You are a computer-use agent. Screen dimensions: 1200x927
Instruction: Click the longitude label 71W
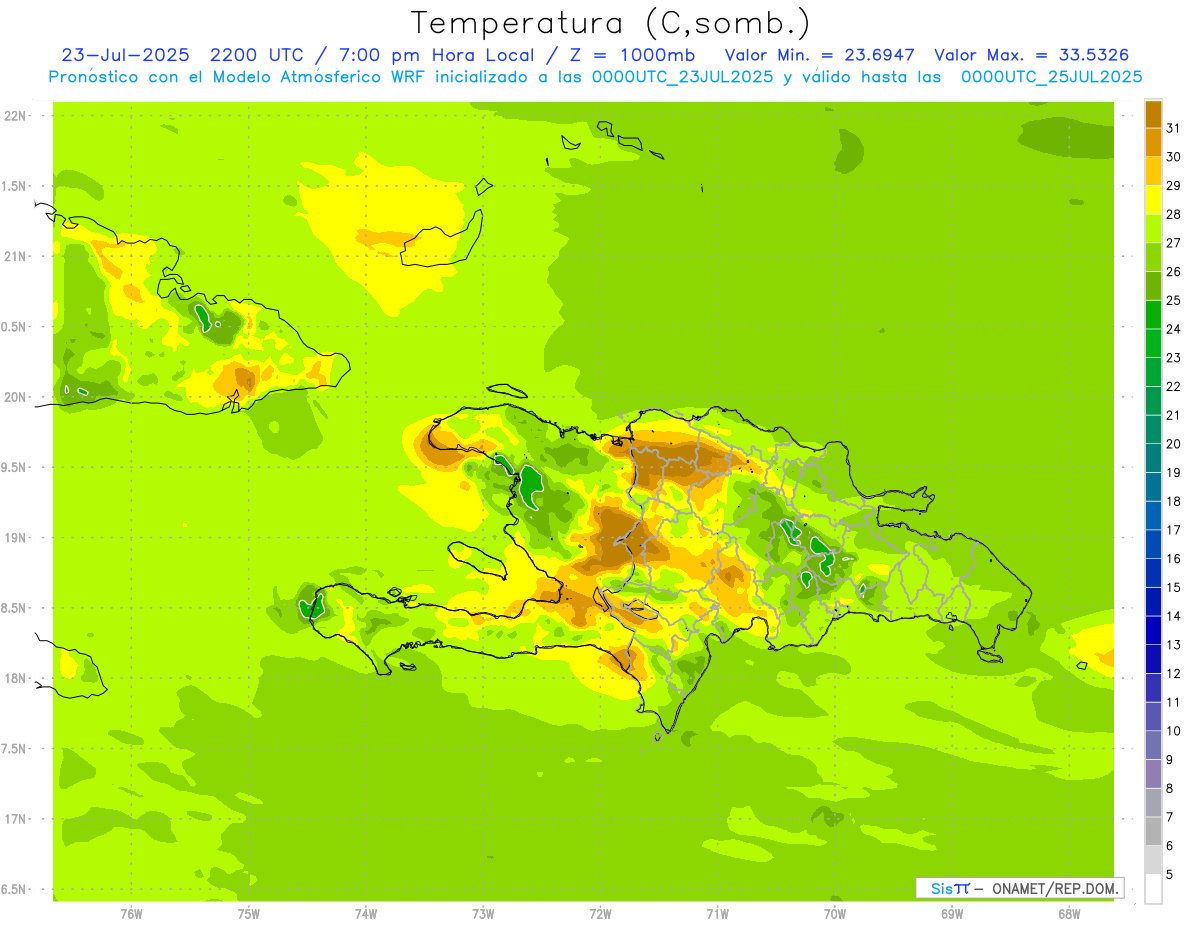(x=717, y=914)
